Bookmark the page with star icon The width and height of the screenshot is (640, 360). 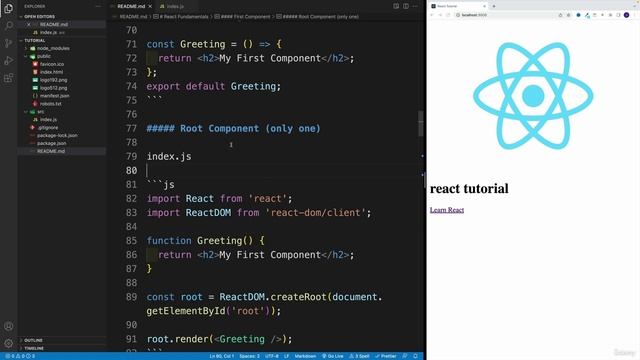pyautogui.click(x=568, y=15)
